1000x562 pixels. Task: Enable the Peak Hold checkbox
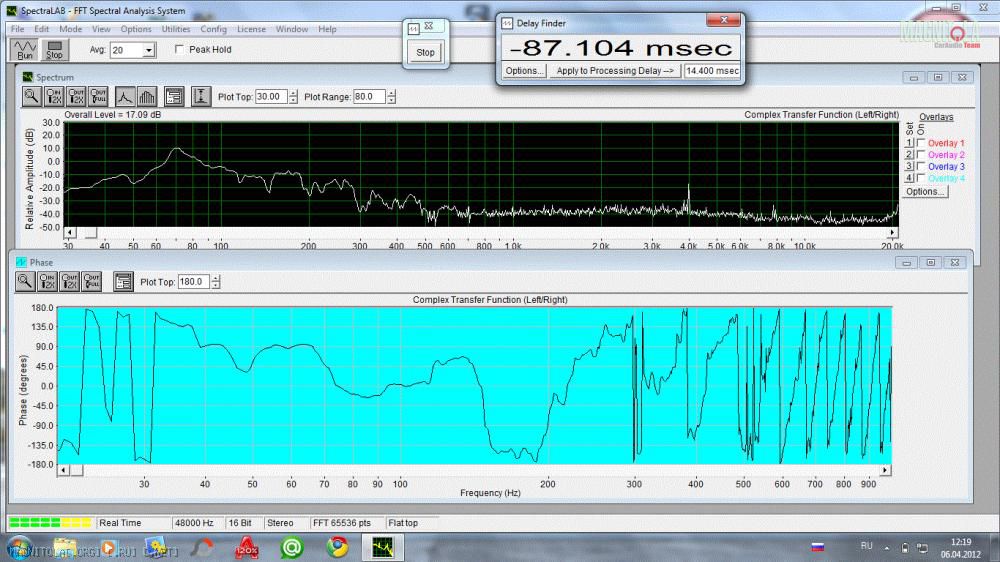click(180, 49)
